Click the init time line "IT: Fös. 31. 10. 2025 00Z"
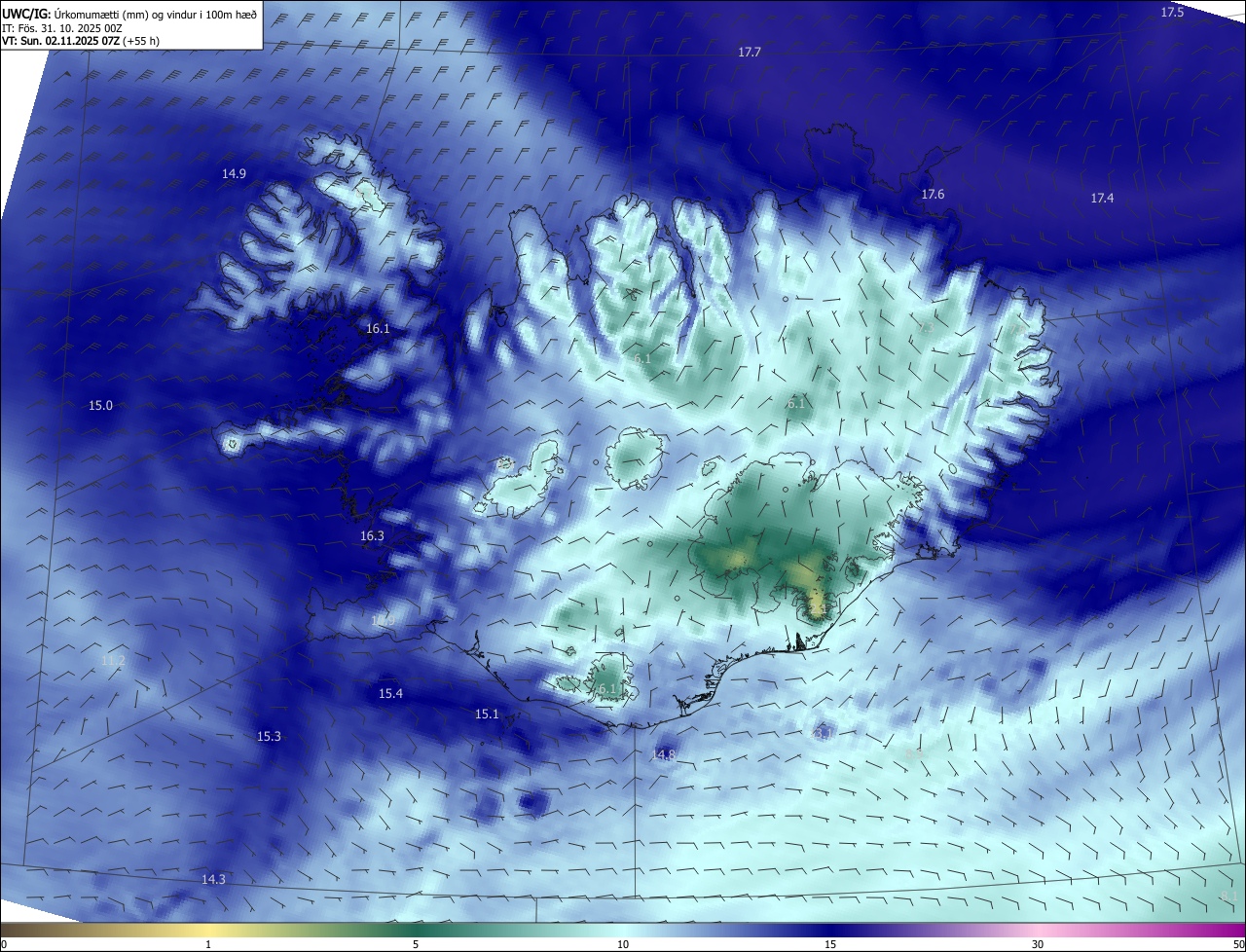1246x952 pixels. 62,28
